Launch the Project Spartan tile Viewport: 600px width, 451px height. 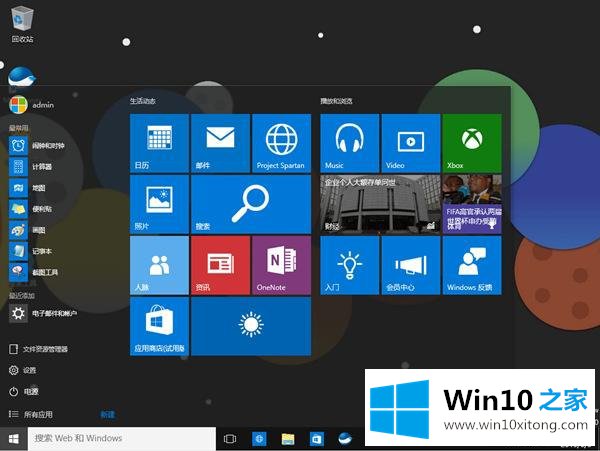tap(282, 143)
